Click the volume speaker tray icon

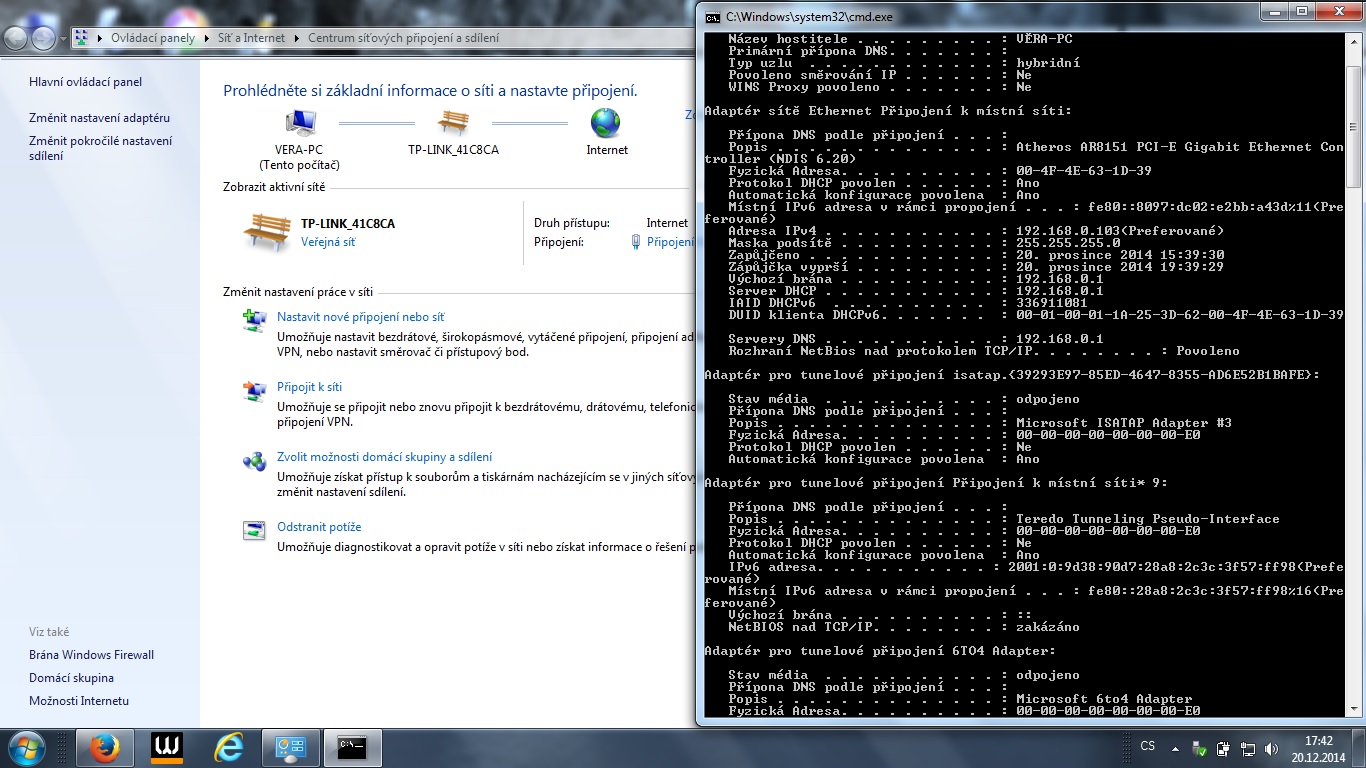[1272, 748]
